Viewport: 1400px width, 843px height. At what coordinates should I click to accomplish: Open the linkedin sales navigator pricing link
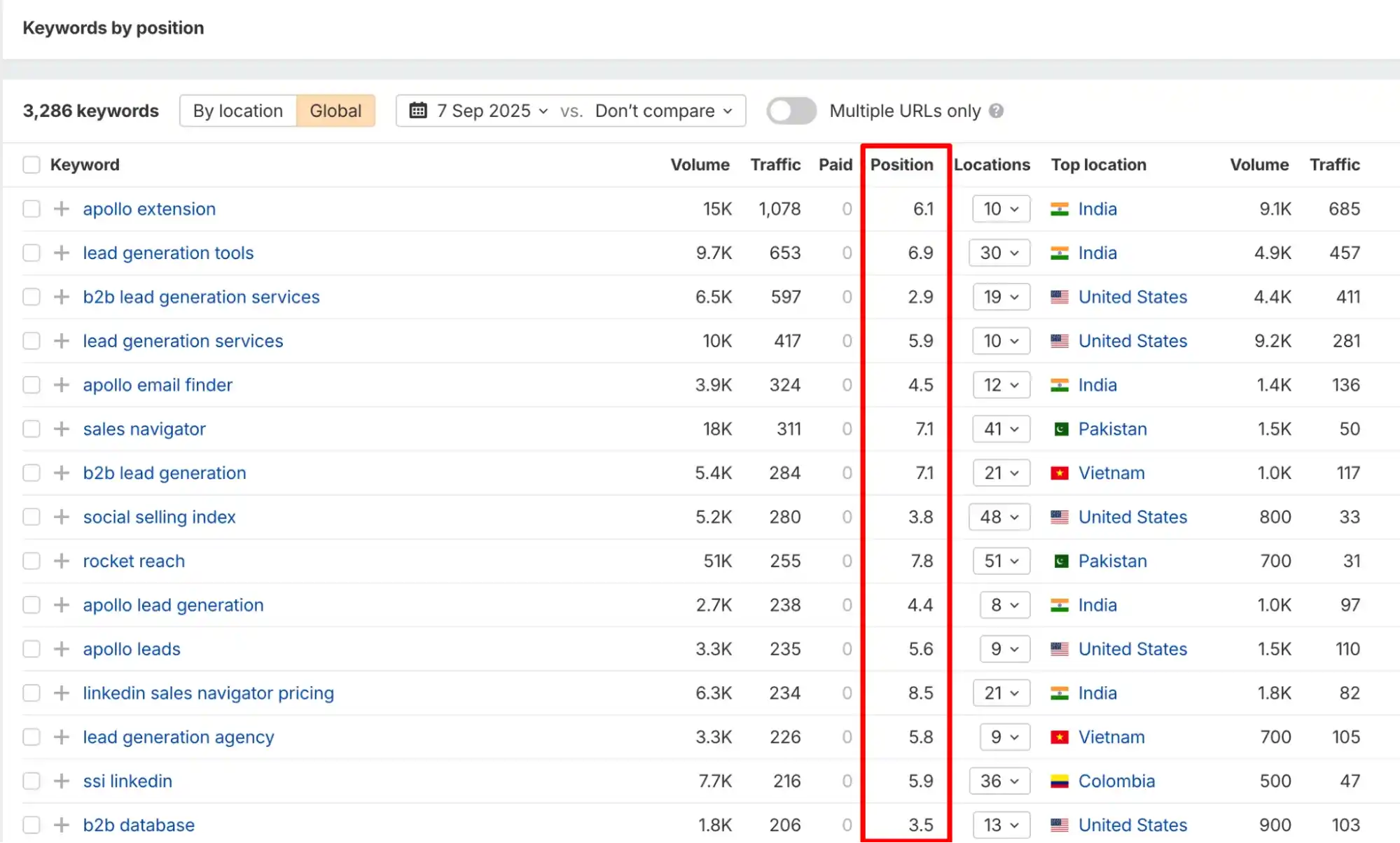coord(208,693)
